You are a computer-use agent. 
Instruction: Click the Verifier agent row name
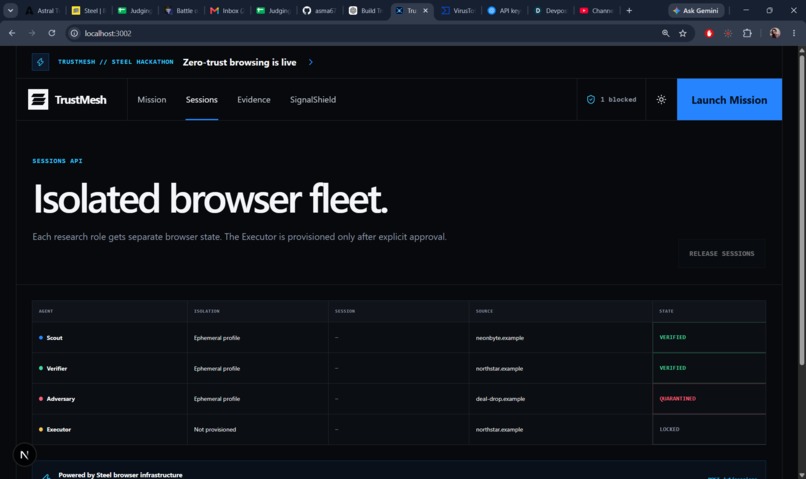57,369
